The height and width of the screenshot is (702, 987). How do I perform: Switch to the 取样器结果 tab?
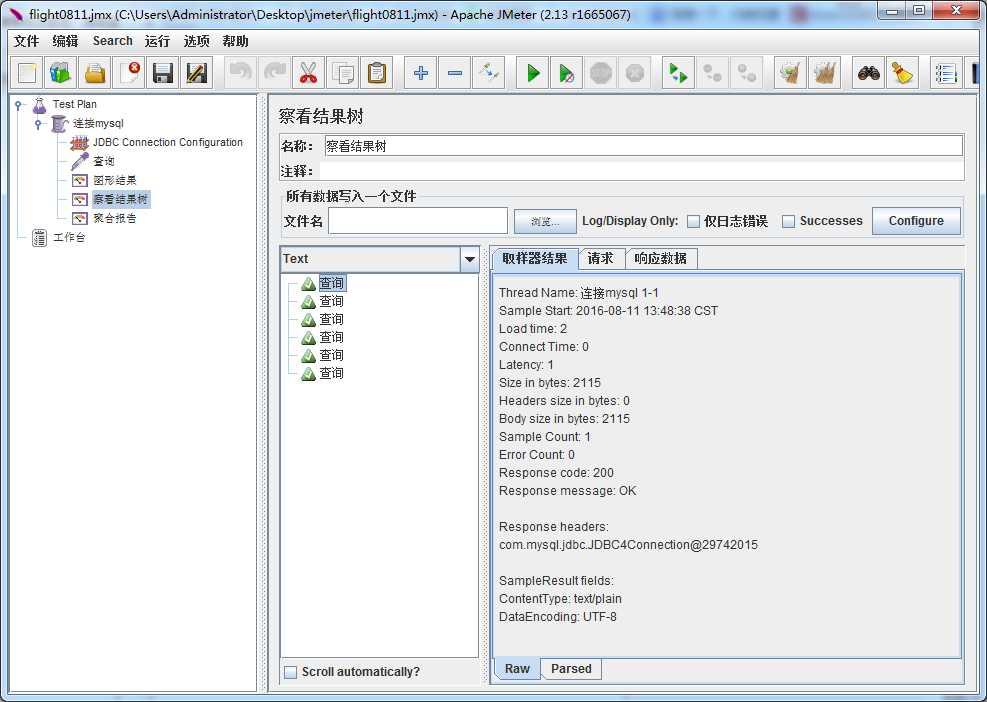pos(534,258)
